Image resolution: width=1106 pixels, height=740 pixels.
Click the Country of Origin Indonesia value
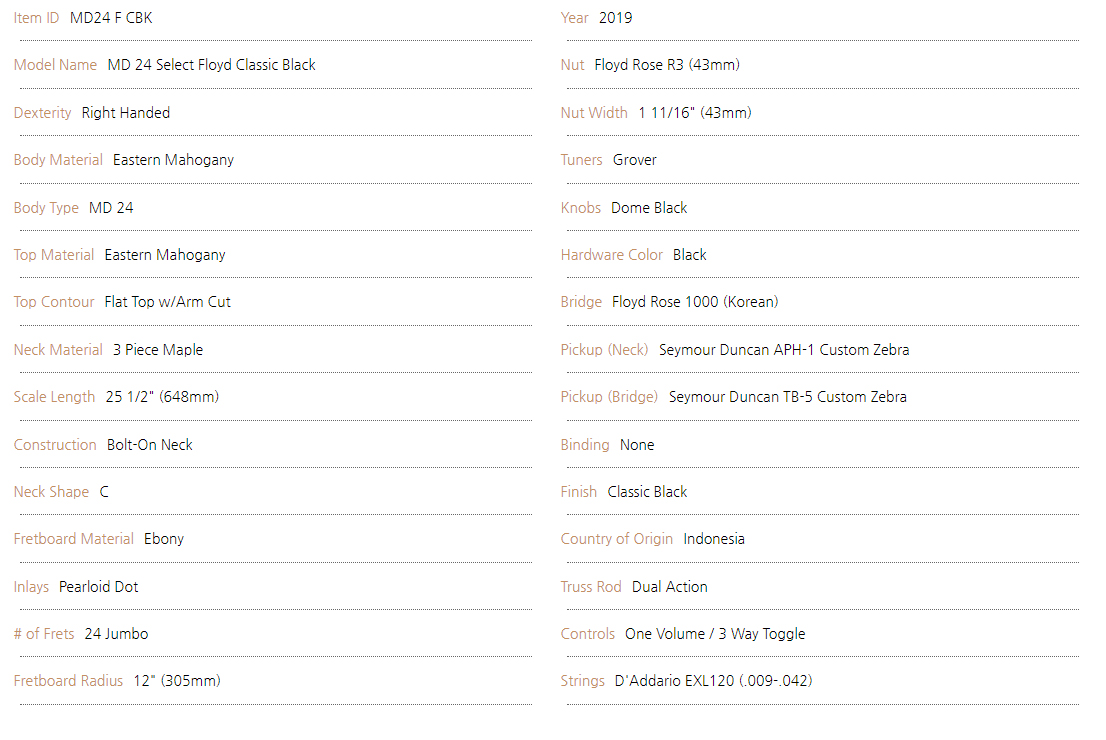tap(714, 539)
